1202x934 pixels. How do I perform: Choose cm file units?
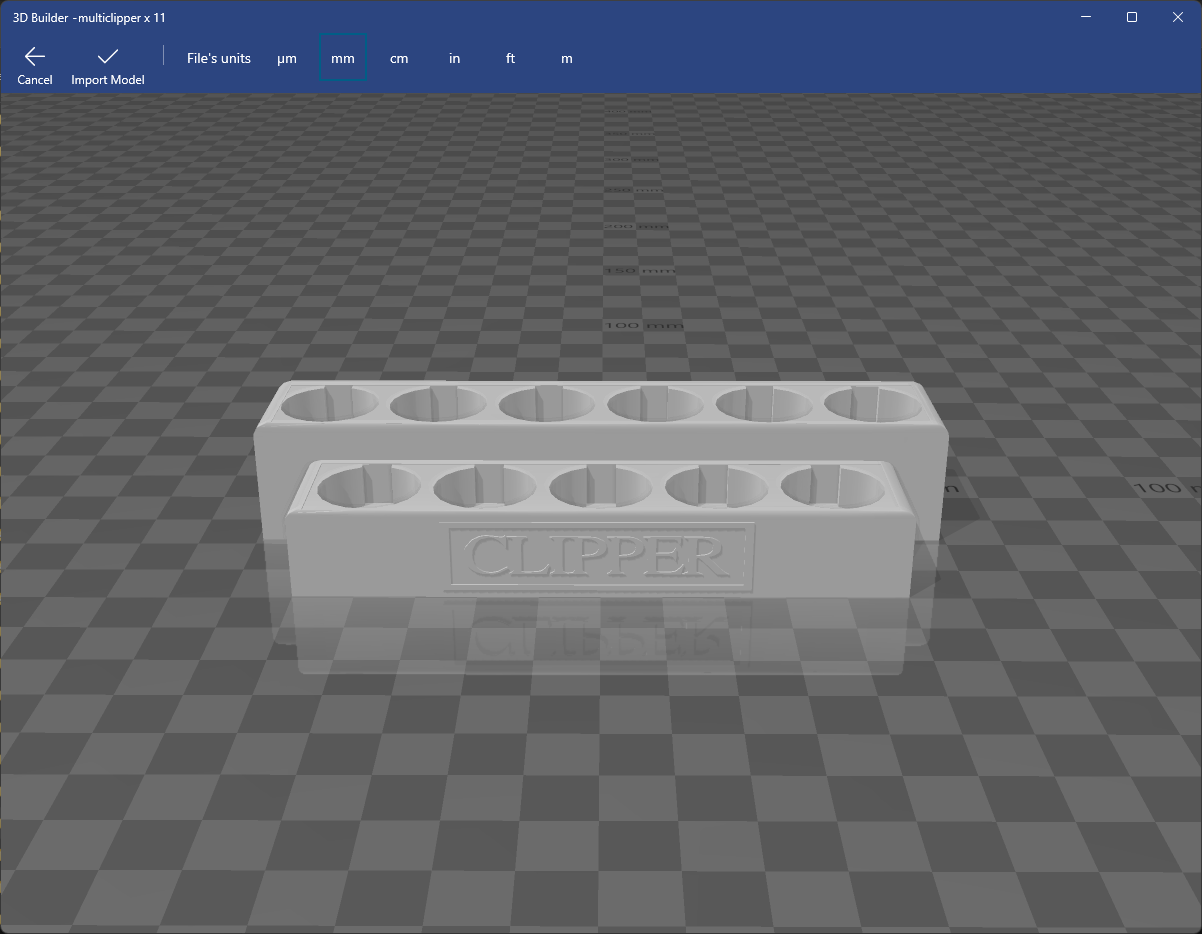(x=399, y=58)
